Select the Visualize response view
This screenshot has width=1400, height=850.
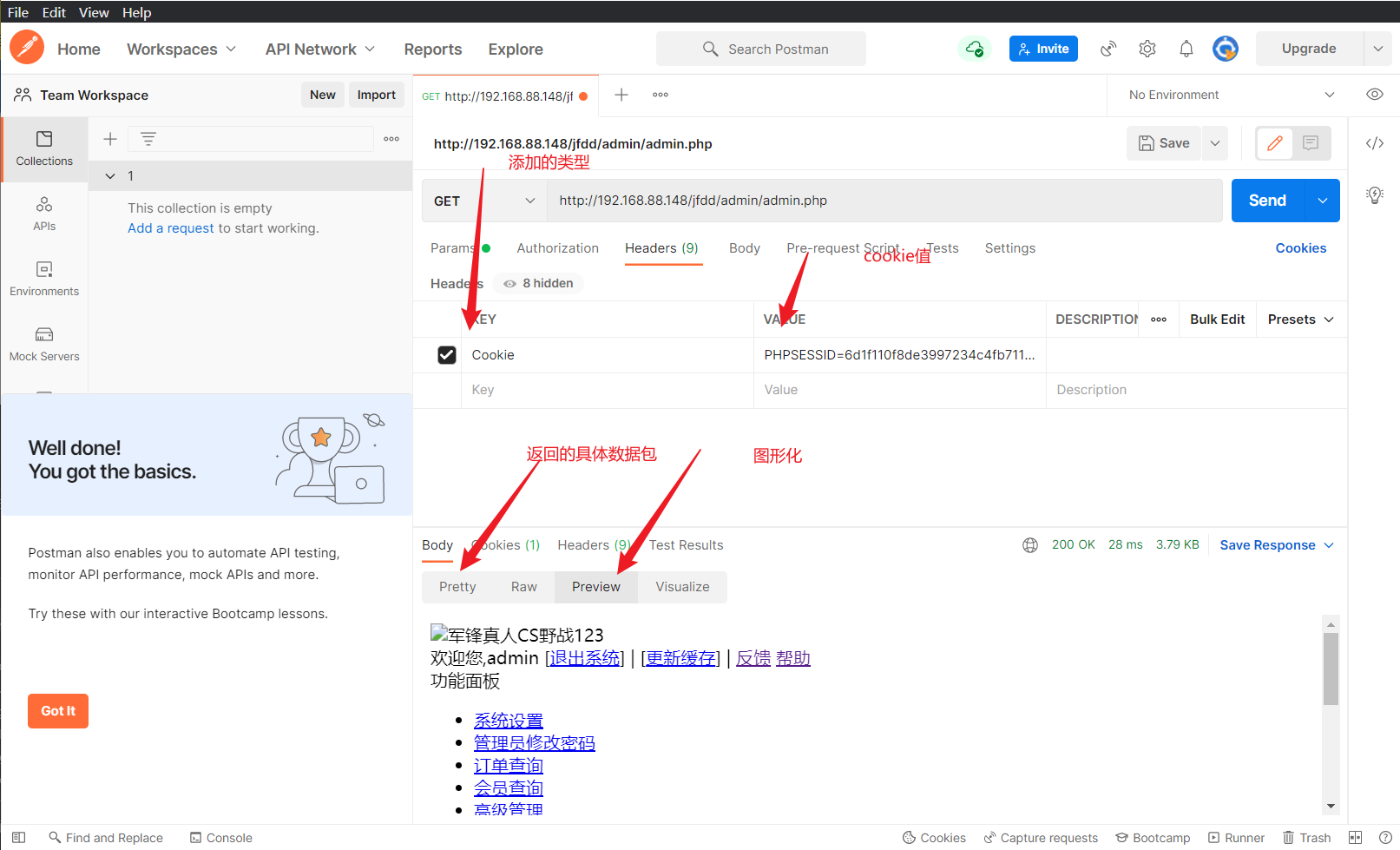pyautogui.click(x=682, y=587)
